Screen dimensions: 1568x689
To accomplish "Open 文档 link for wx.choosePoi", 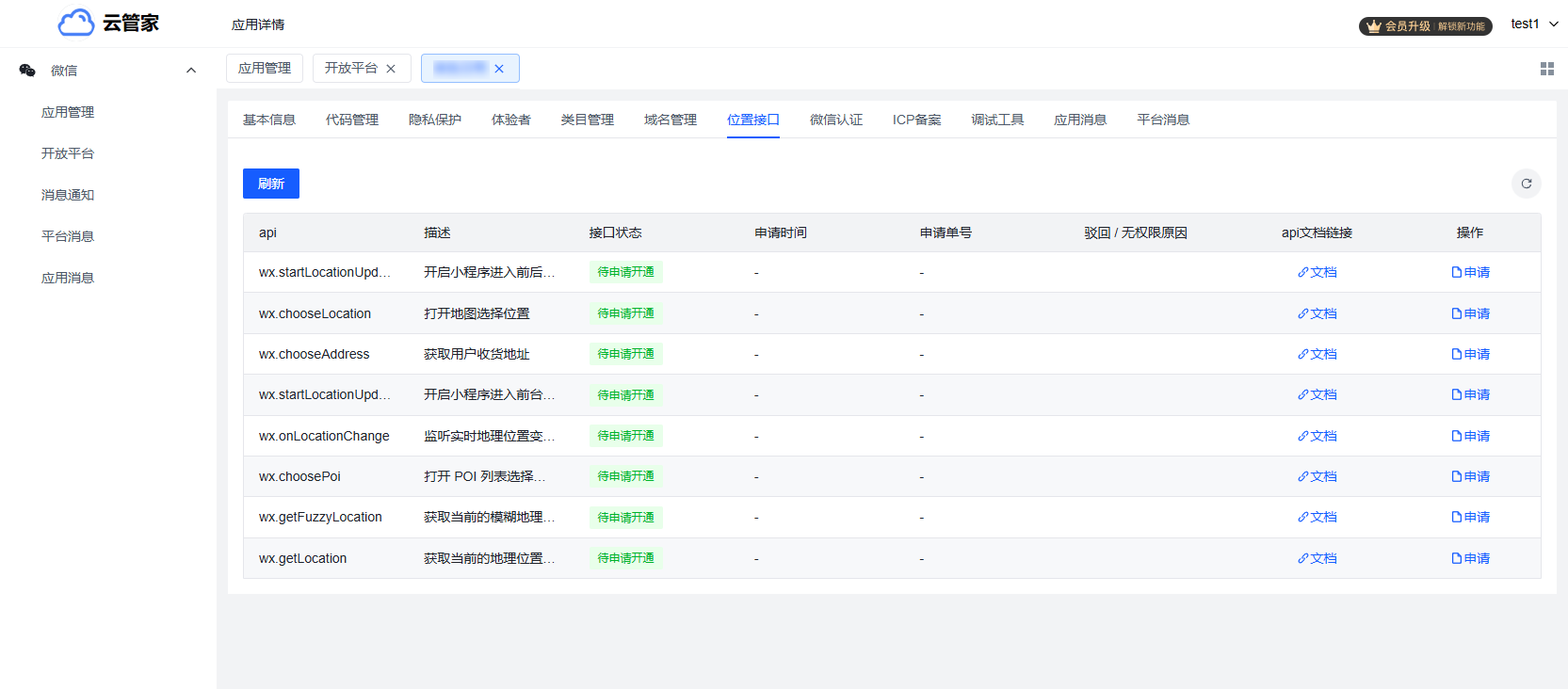I will click(1317, 476).
